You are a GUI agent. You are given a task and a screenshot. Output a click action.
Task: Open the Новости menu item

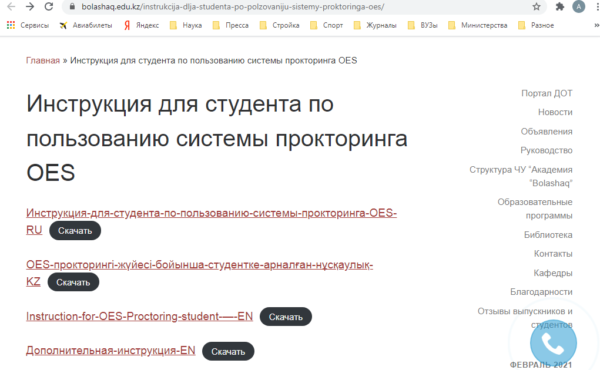click(555, 112)
